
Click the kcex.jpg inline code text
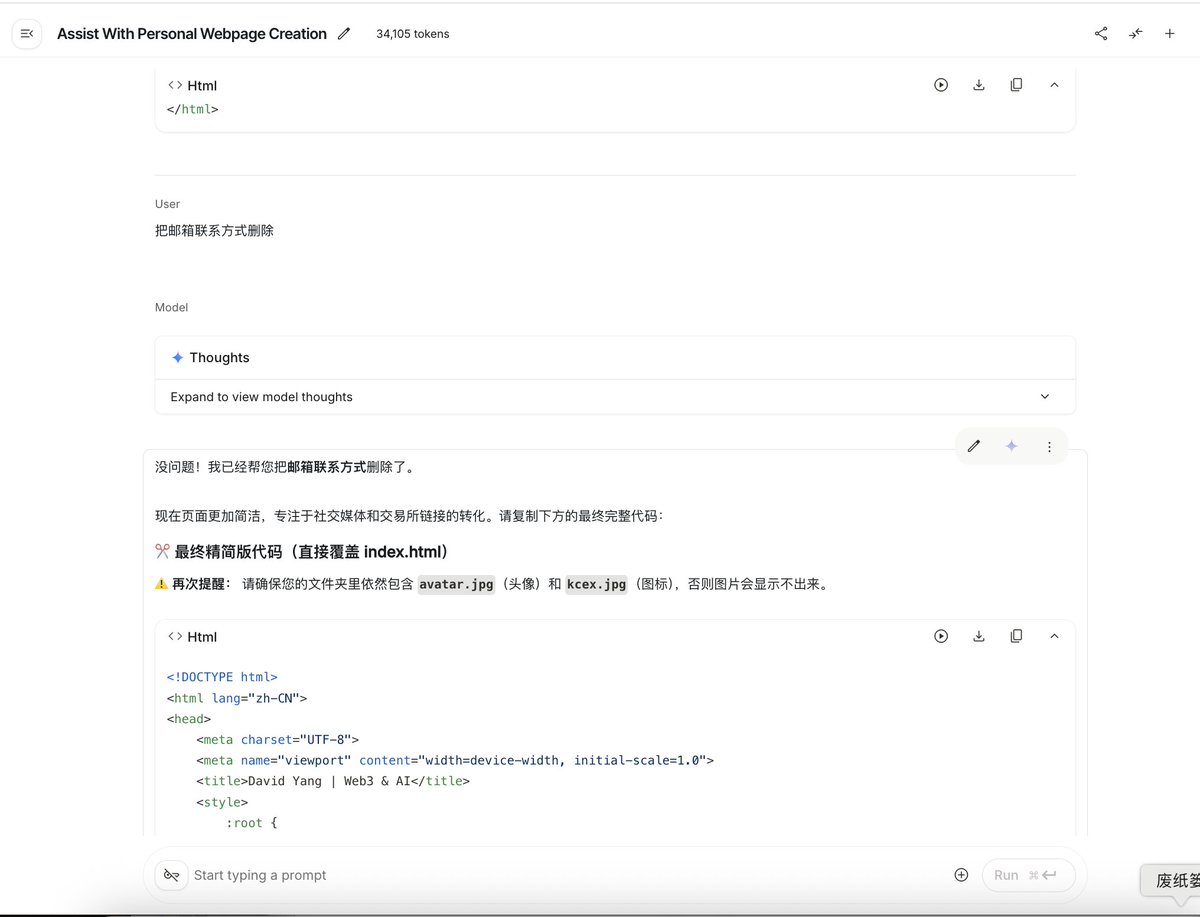pos(596,585)
